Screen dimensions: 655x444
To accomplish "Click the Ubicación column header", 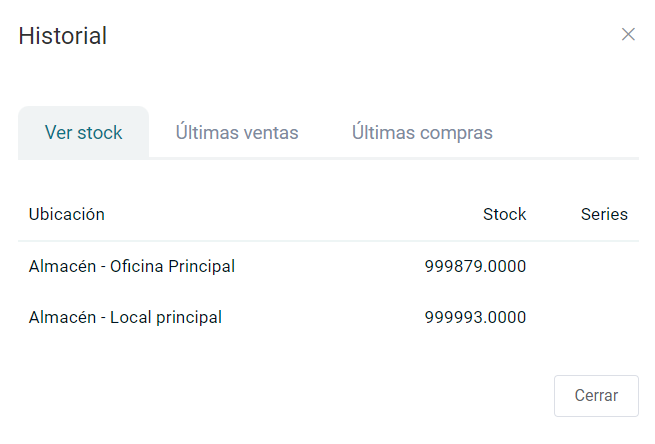I will [x=67, y=214].
